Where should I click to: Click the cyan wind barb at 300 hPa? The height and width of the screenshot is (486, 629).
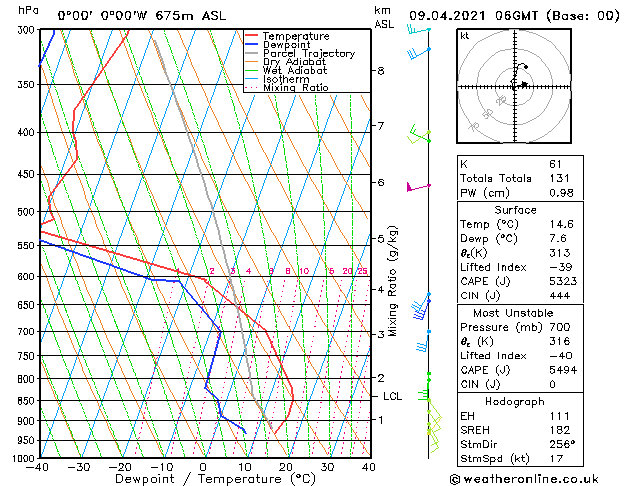(x=419, y=30)
